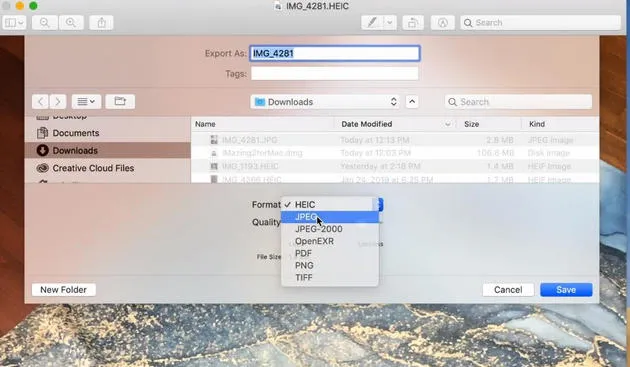The height and width of the screenshot is (367, 630).
Task: Choose JPEG-2000 from the Format menu
Action: click(x=329, y=229)
